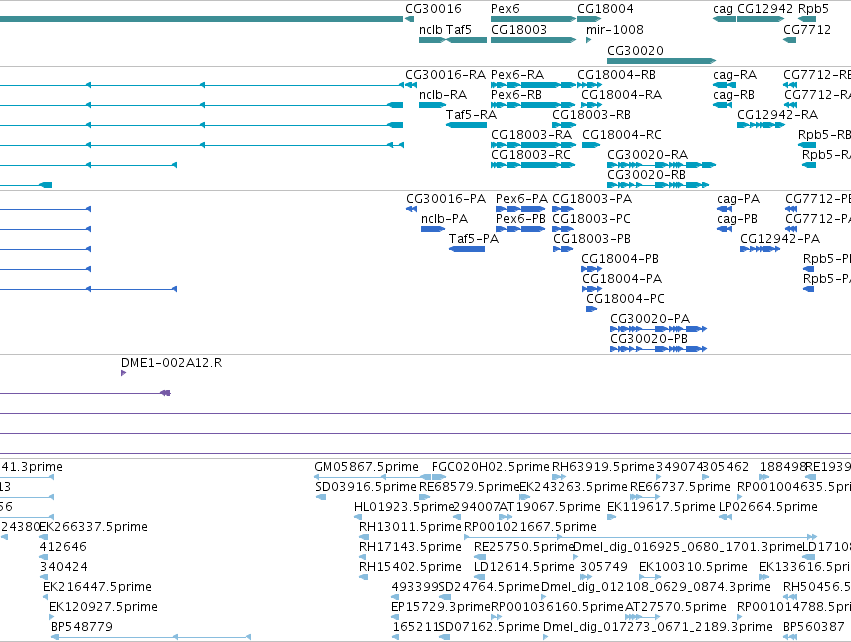
Task: Select the CG30020-PB protein label
Action: point(649,339)
